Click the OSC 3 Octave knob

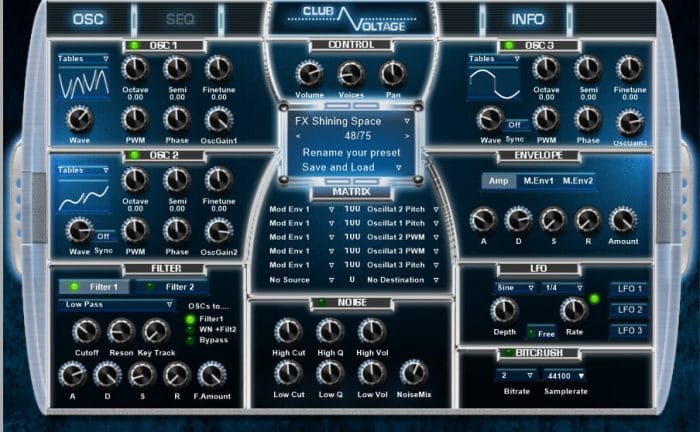point(546,68)
